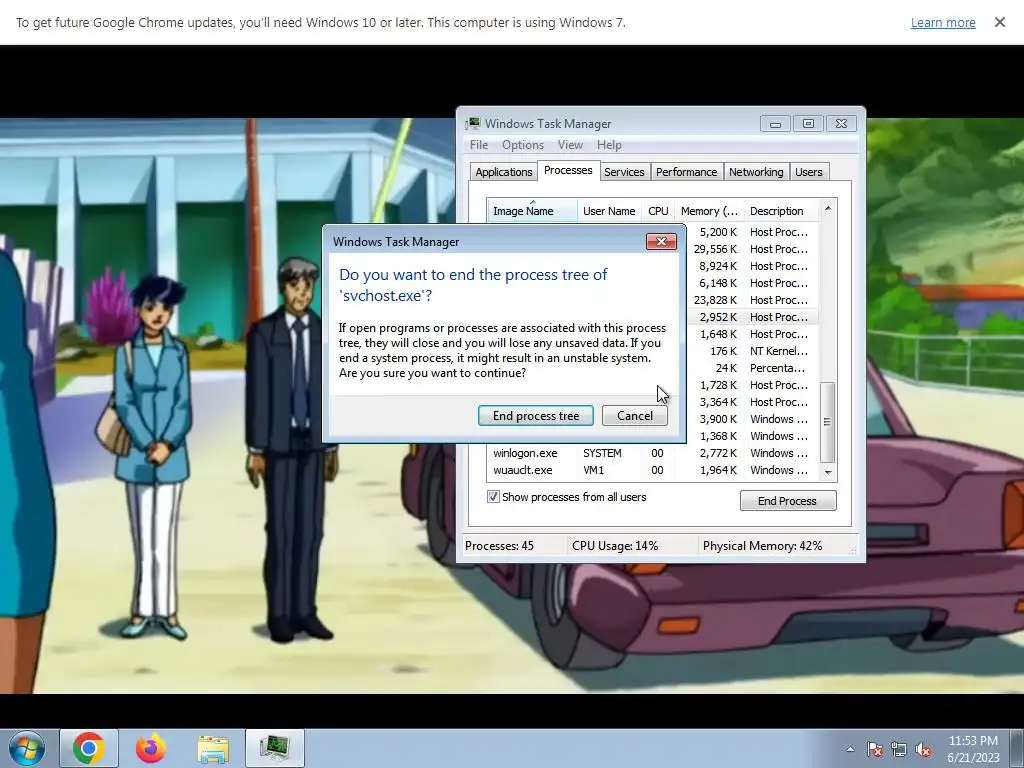
Task: Click the process list scroll up arrow
Action: pyautogui.click(x=828, y=208)
